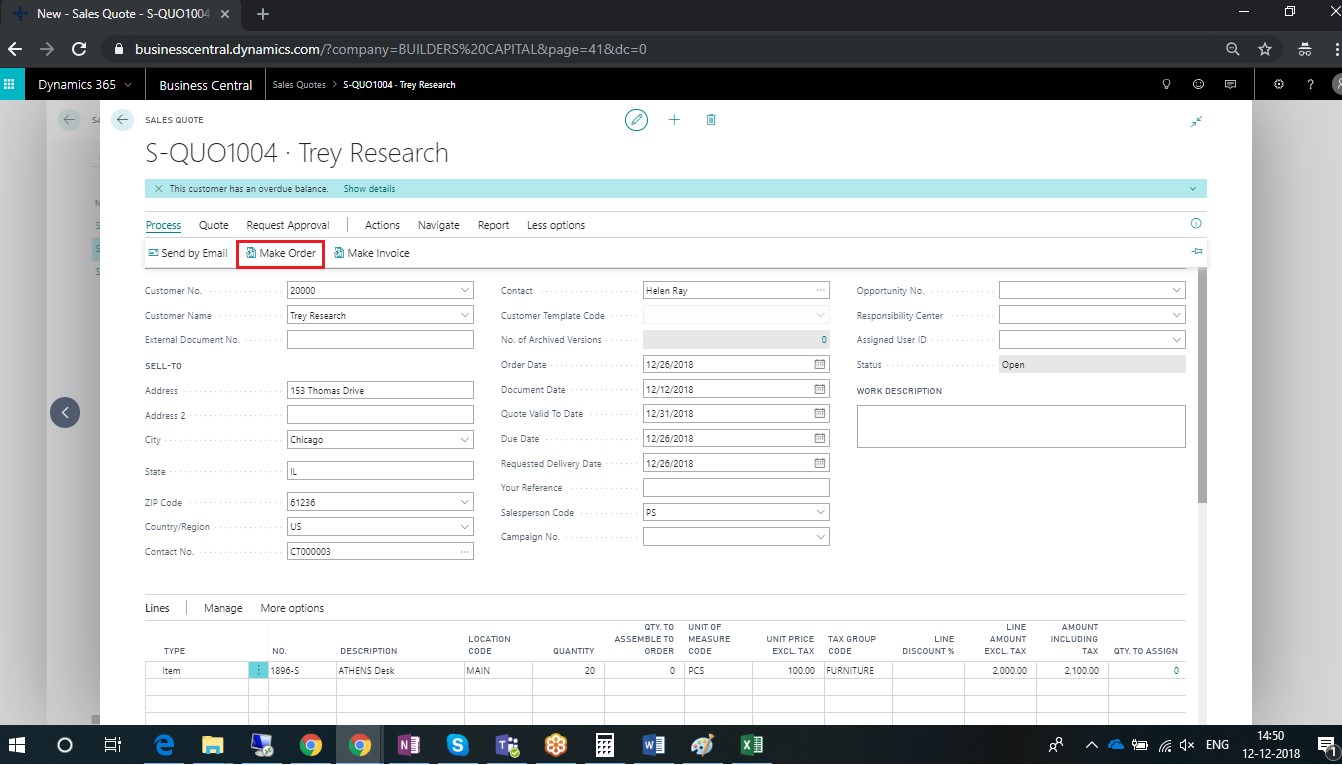Open the smiley feedback icon
The image size is (1342, 765).
pyautogui.click(x=1198, y=85)
